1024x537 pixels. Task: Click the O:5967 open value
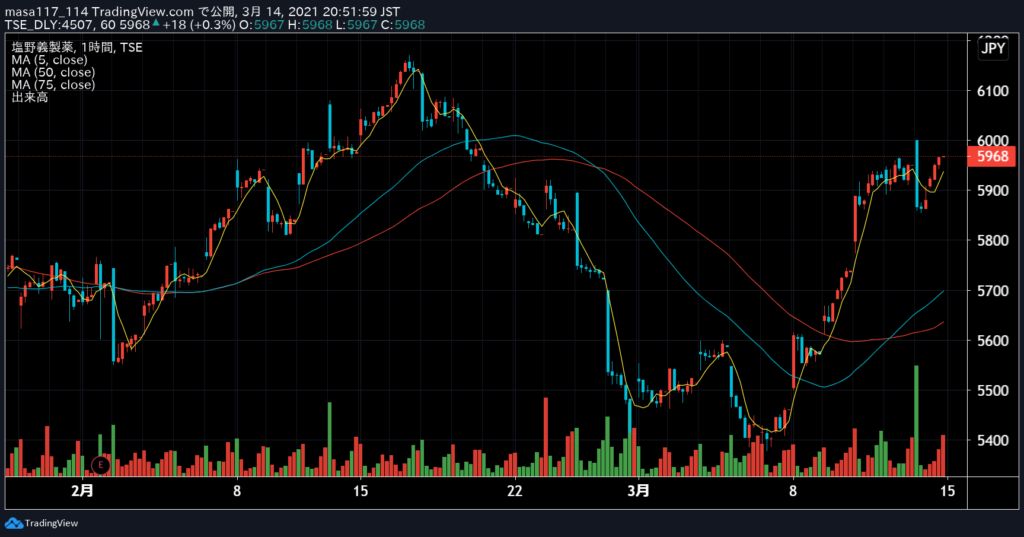click(x=261, y=25)
